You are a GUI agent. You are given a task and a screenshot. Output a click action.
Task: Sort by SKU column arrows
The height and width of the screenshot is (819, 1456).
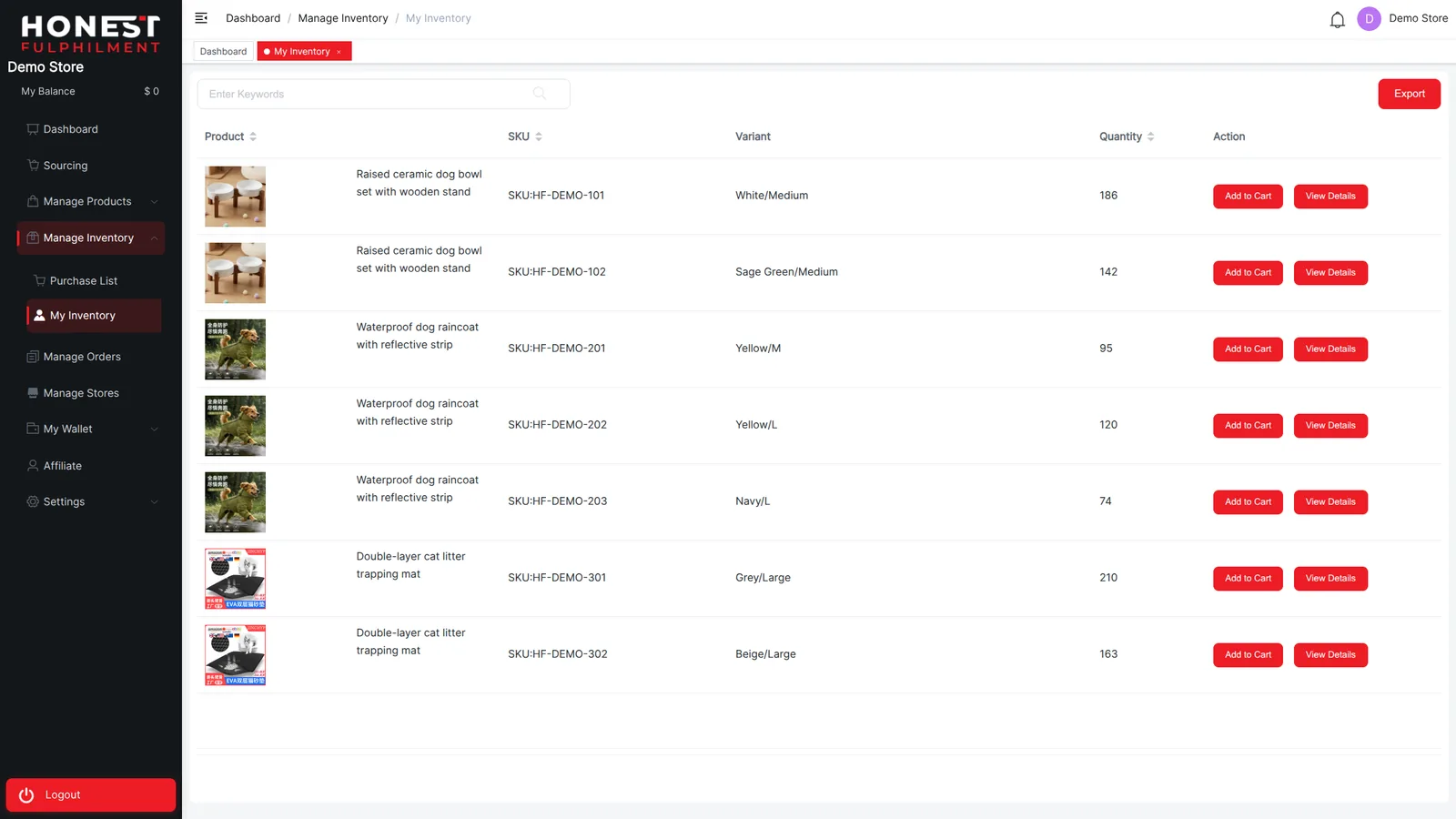click(539, 136)
